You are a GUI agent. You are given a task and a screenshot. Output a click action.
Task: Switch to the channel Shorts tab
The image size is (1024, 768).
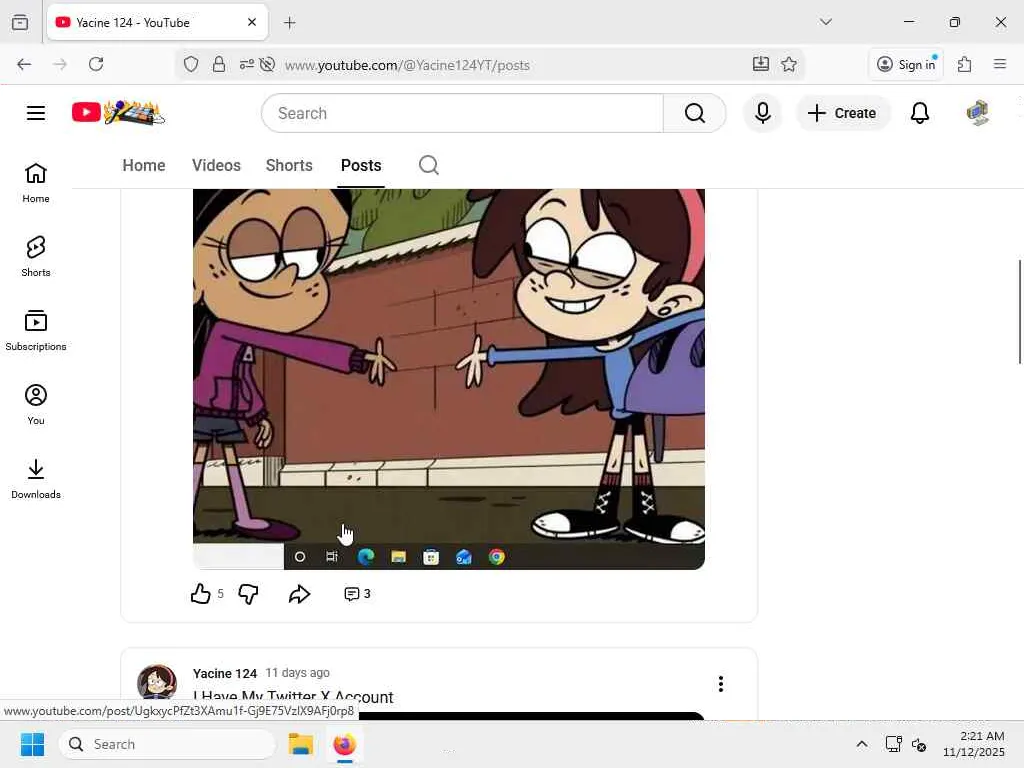pos(289,165)
